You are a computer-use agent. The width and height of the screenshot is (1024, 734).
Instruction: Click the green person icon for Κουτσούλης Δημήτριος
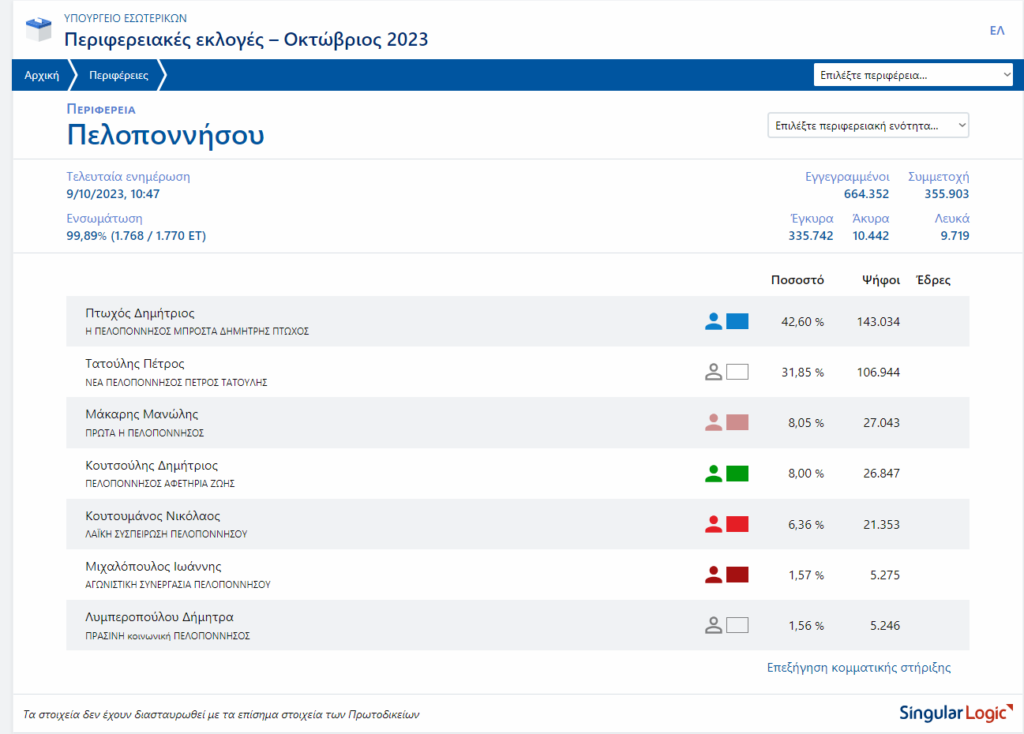713,473
